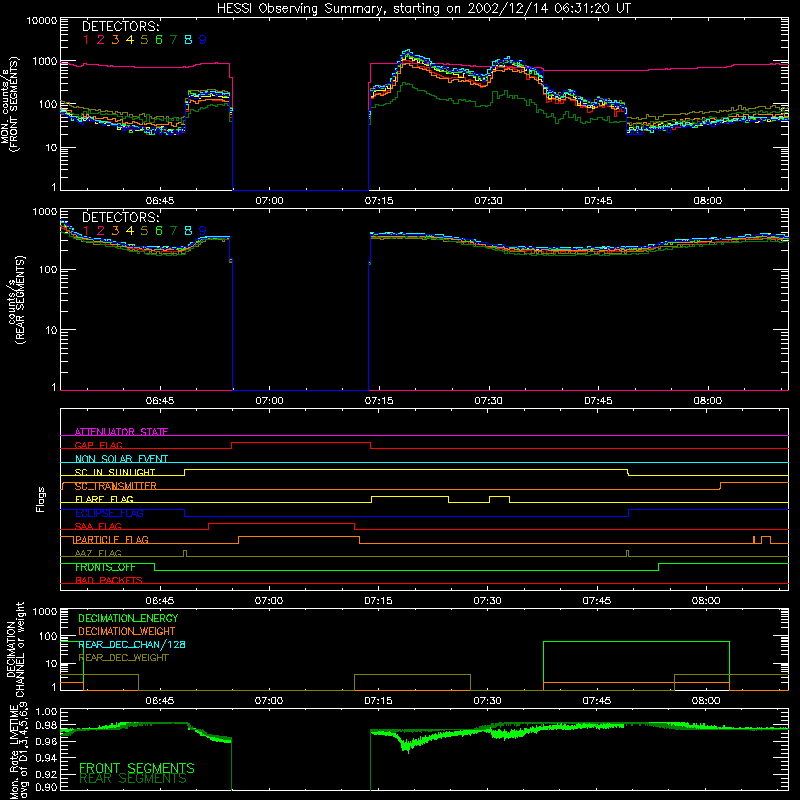
Task: Click the REAR_DEC_WEIGHT legend entry
Action: tap(123, 658)
